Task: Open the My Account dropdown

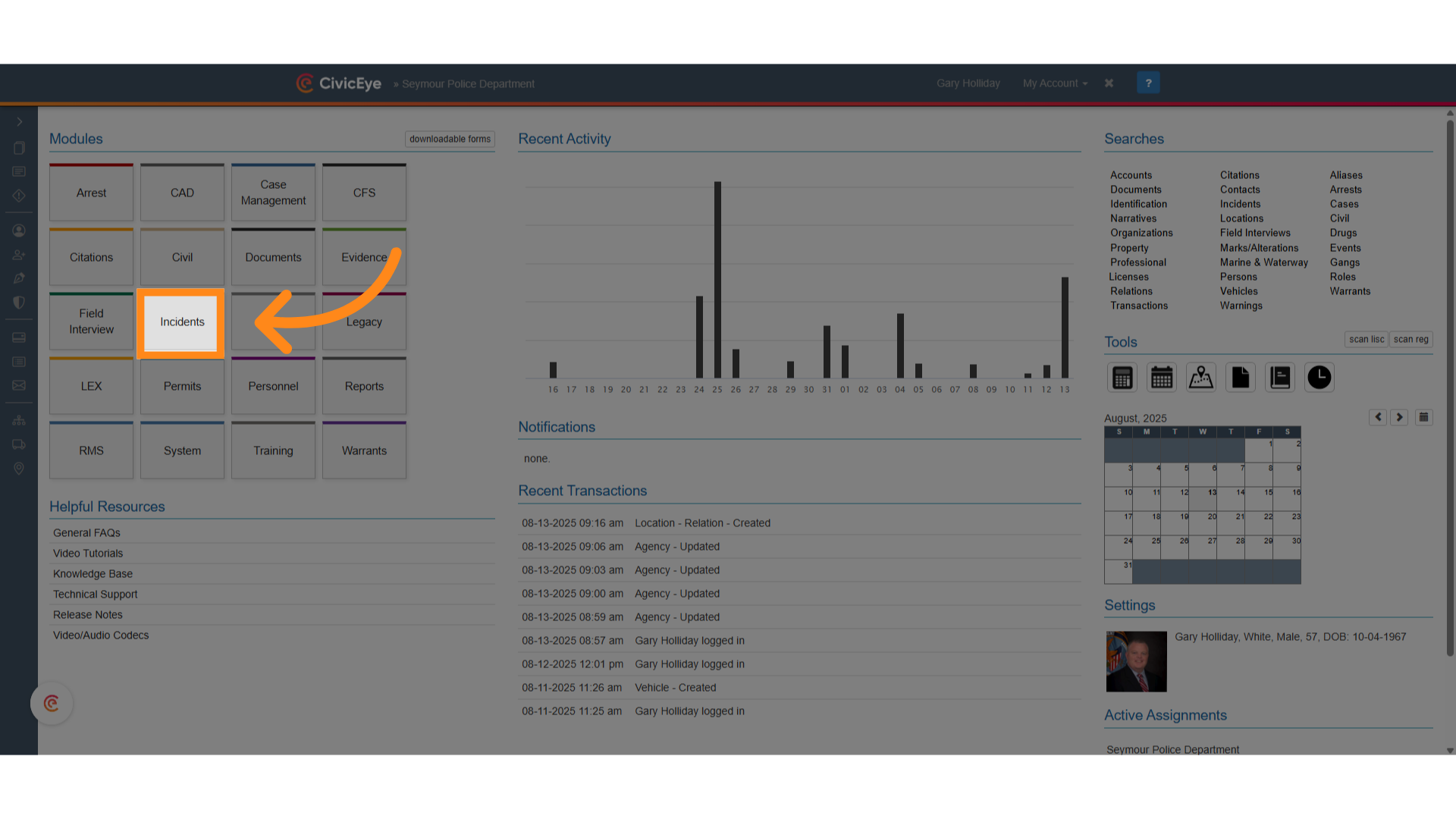Action: (1055, 83)
